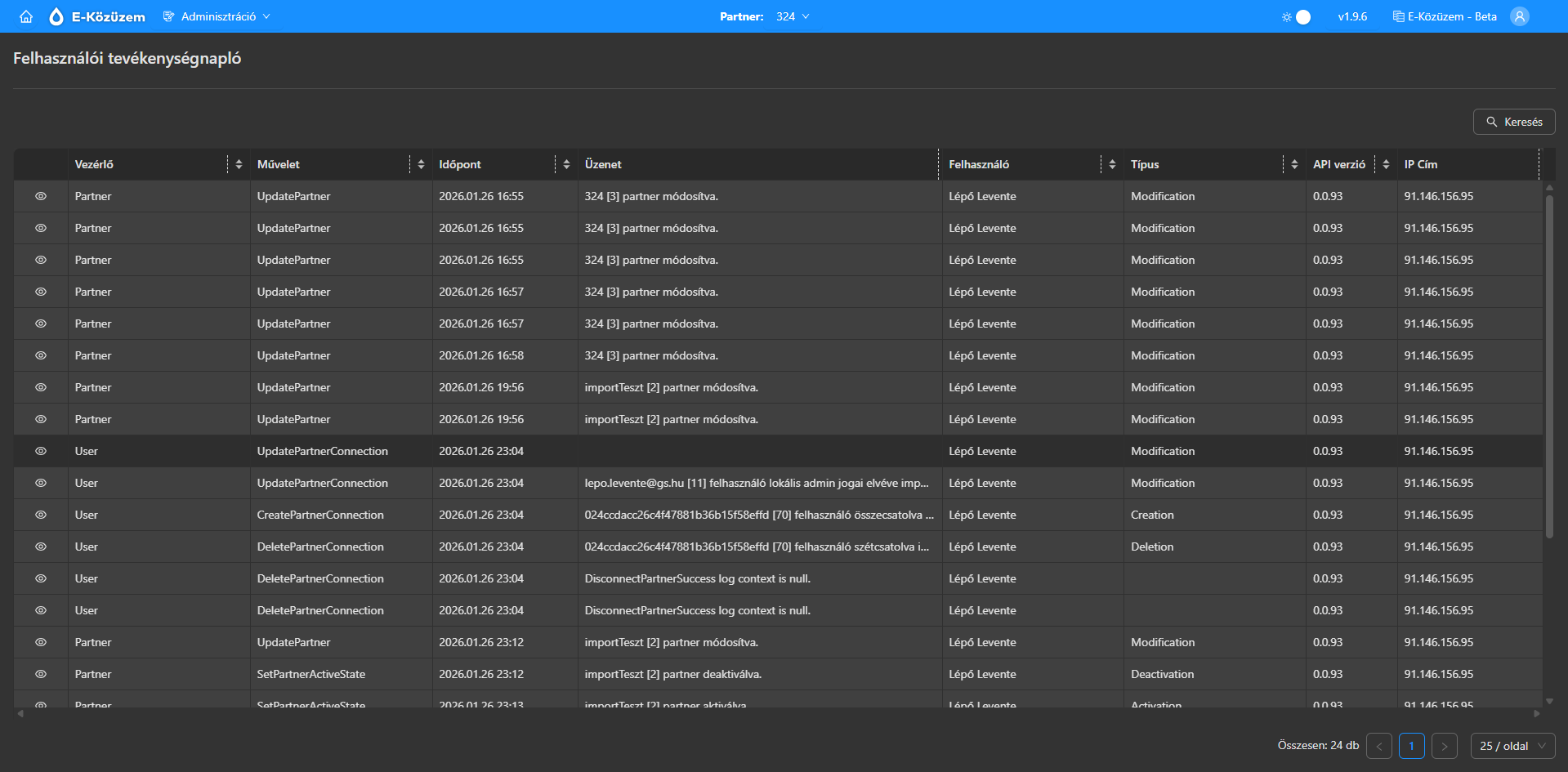The width and height of the screenshot is (1568, 772).
Task: Sort by the Időpont column sorter arrows
Action: point(566,164)
